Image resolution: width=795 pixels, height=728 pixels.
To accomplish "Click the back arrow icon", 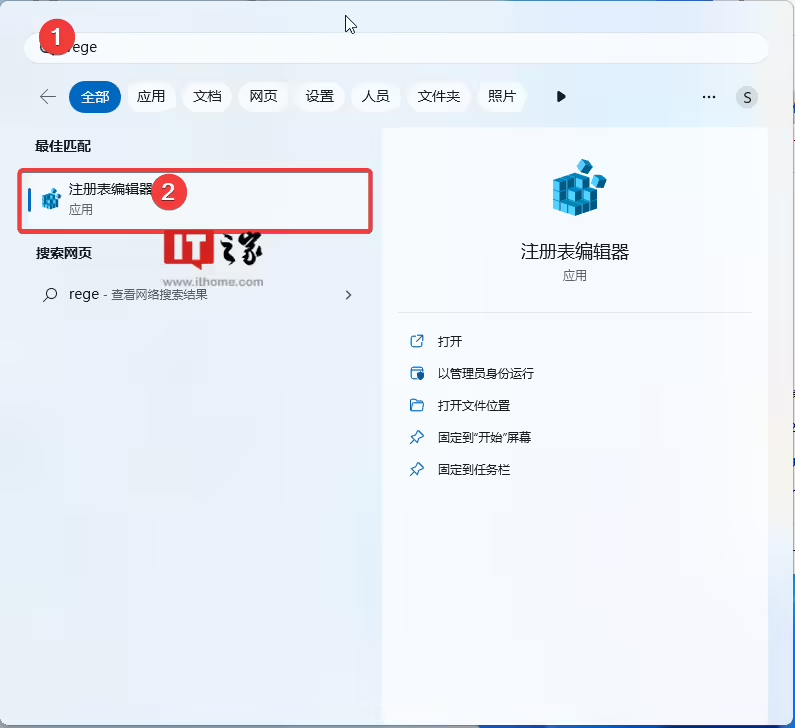I will coord(47,97).
